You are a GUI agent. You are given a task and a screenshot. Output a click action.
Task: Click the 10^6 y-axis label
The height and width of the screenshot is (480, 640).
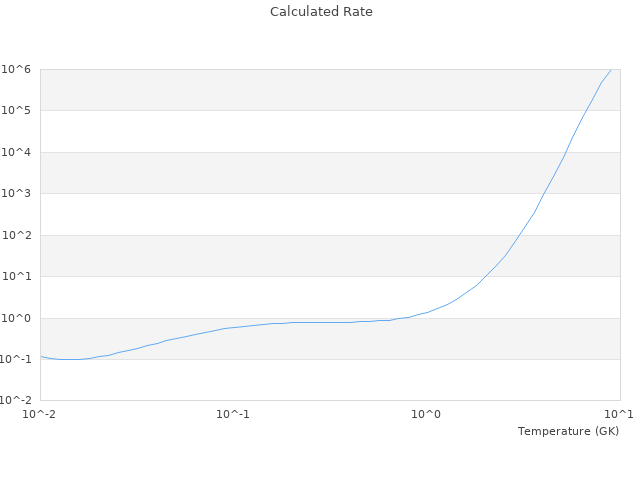coord(18,69)
